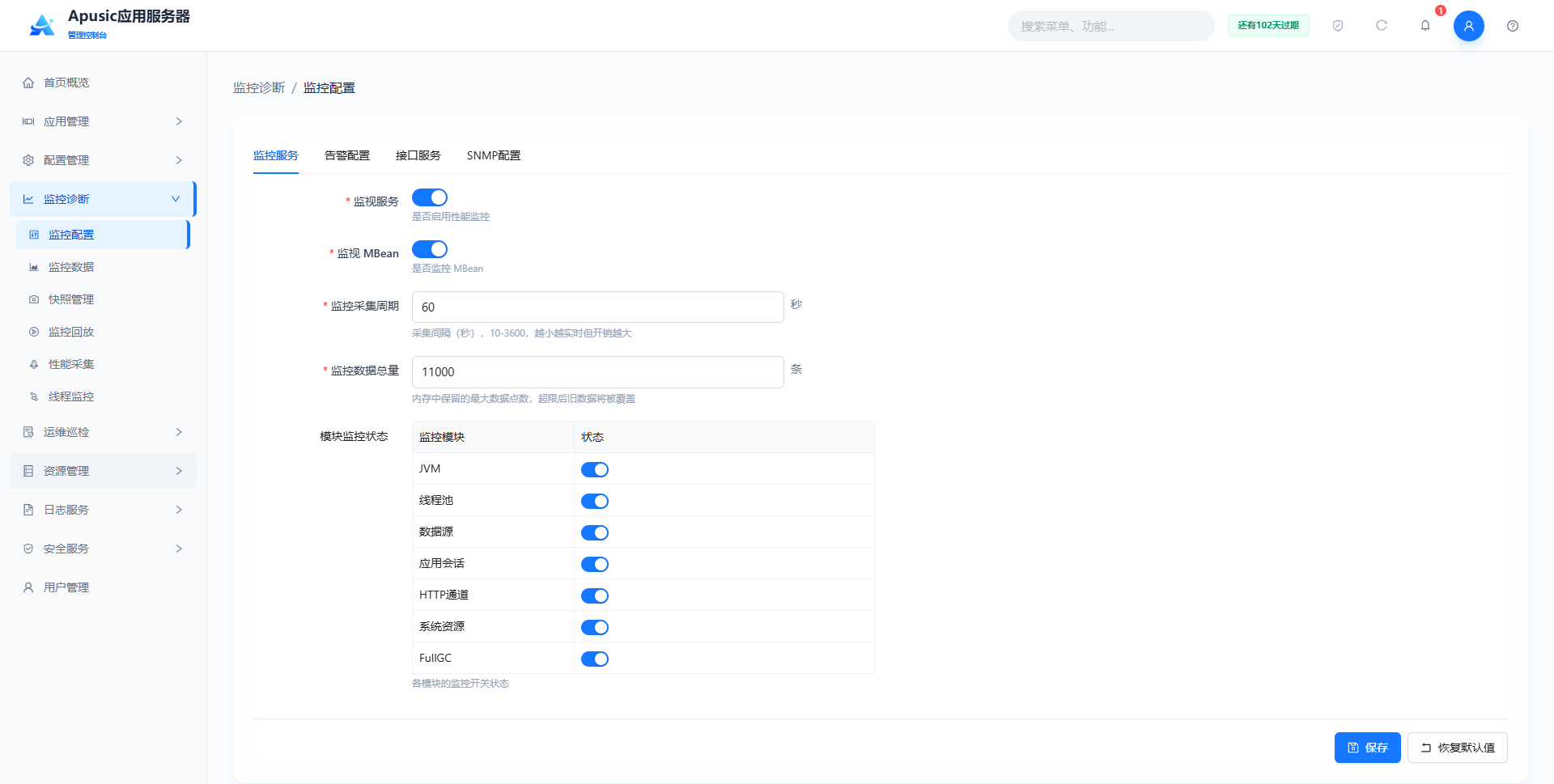Click the 恢复默认值 button
This screenshot has height=784, width=1554.
[x=1458, y=748]
